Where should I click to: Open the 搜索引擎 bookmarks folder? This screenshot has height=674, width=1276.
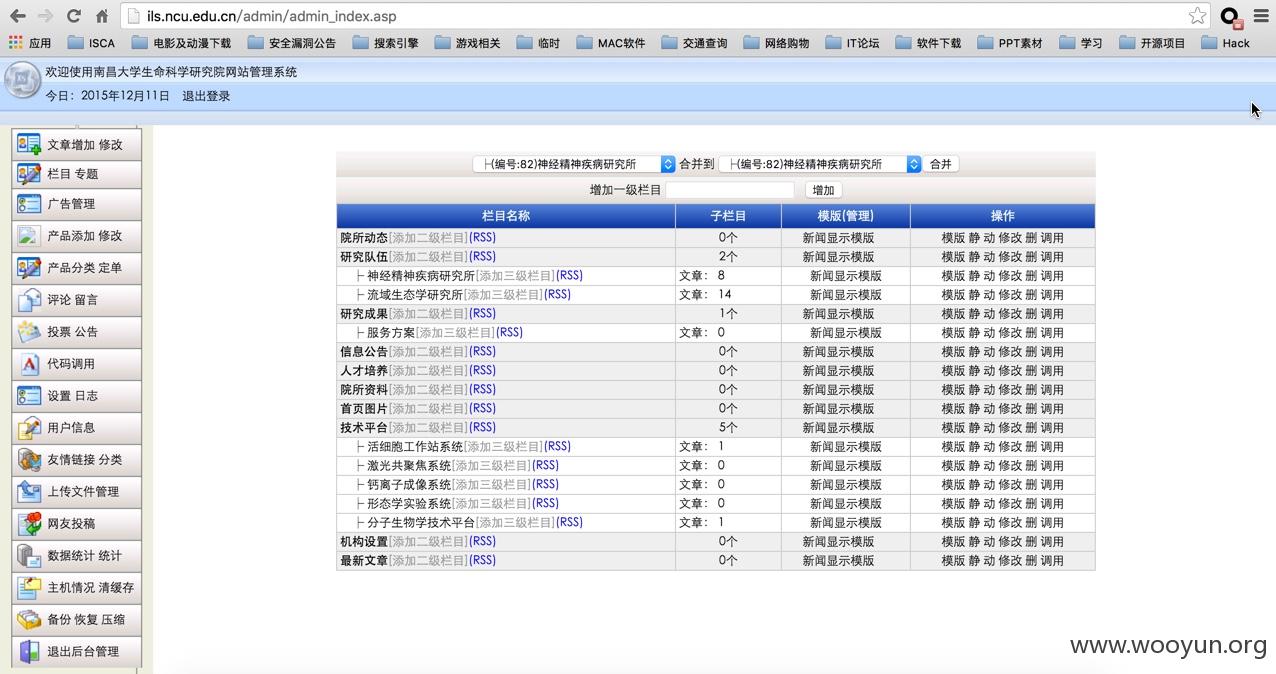(385, 43)
